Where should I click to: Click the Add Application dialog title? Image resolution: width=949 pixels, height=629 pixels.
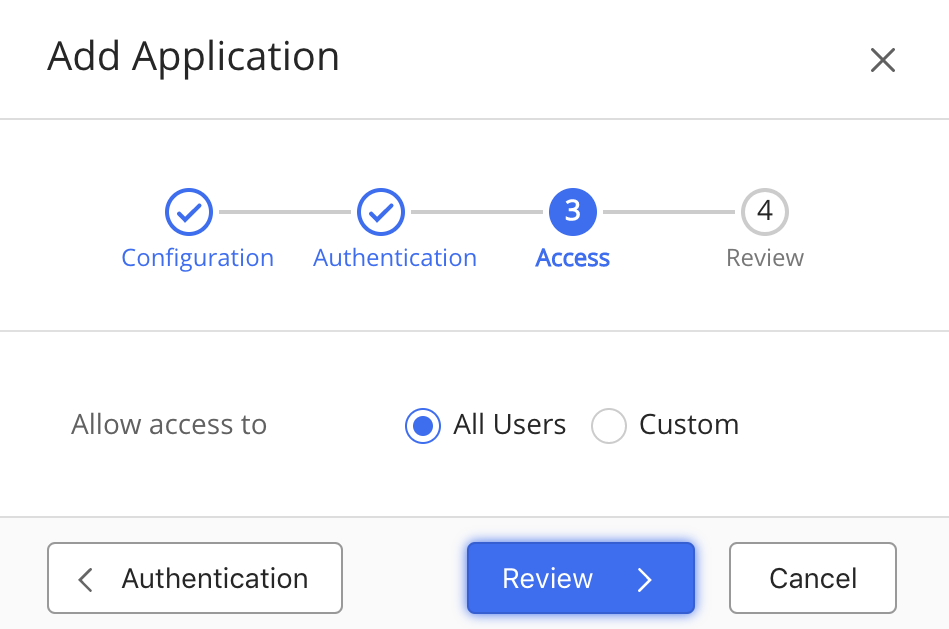click(x=193, y=57)
